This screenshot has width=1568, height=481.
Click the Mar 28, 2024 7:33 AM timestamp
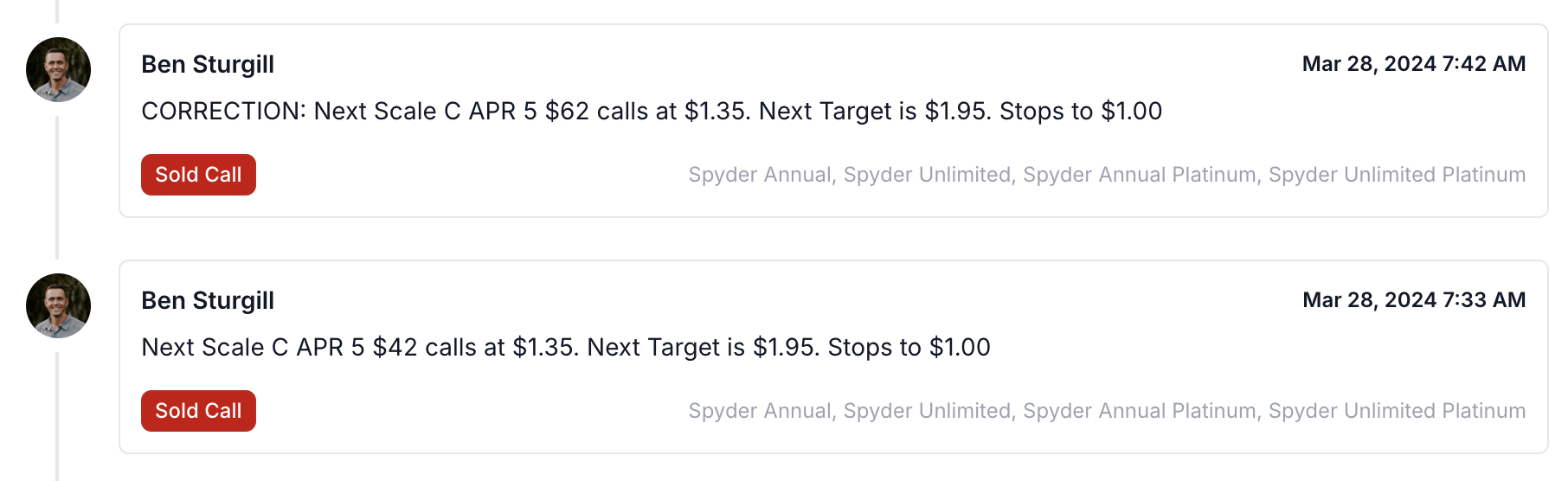pyautogui.click(x=1414, y=300)
